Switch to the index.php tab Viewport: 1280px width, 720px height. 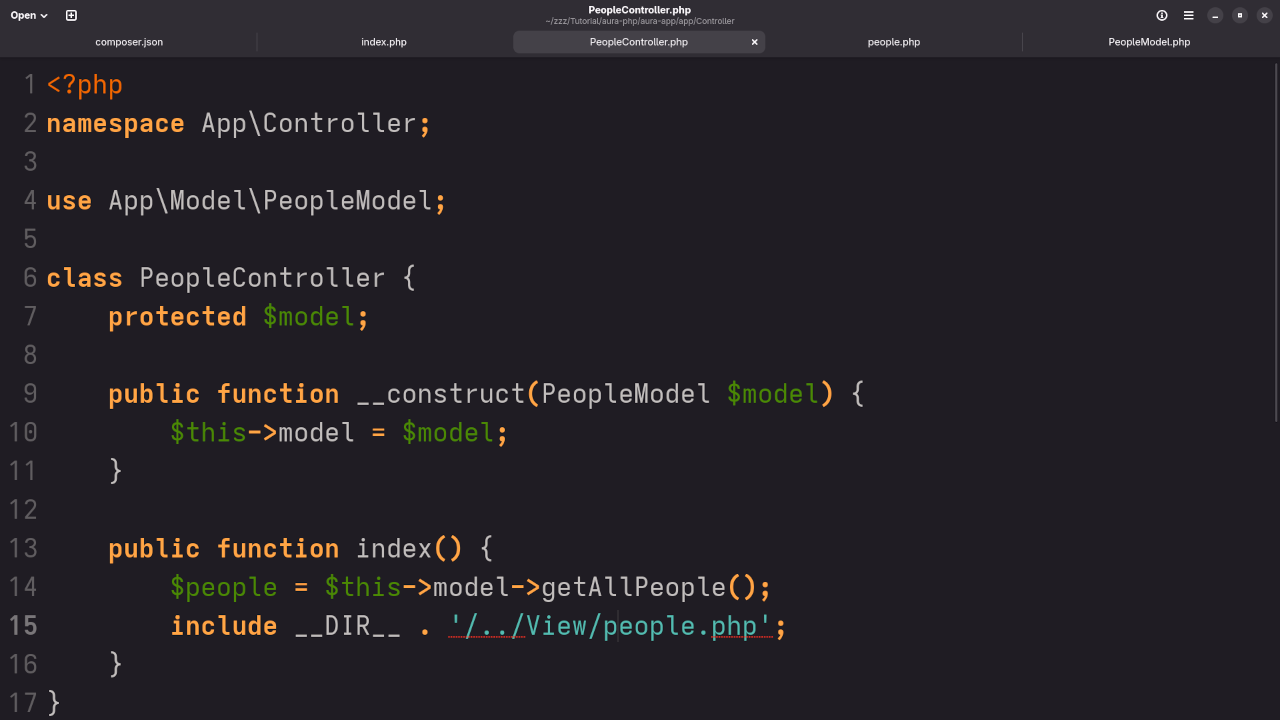(x=384, y=42)
